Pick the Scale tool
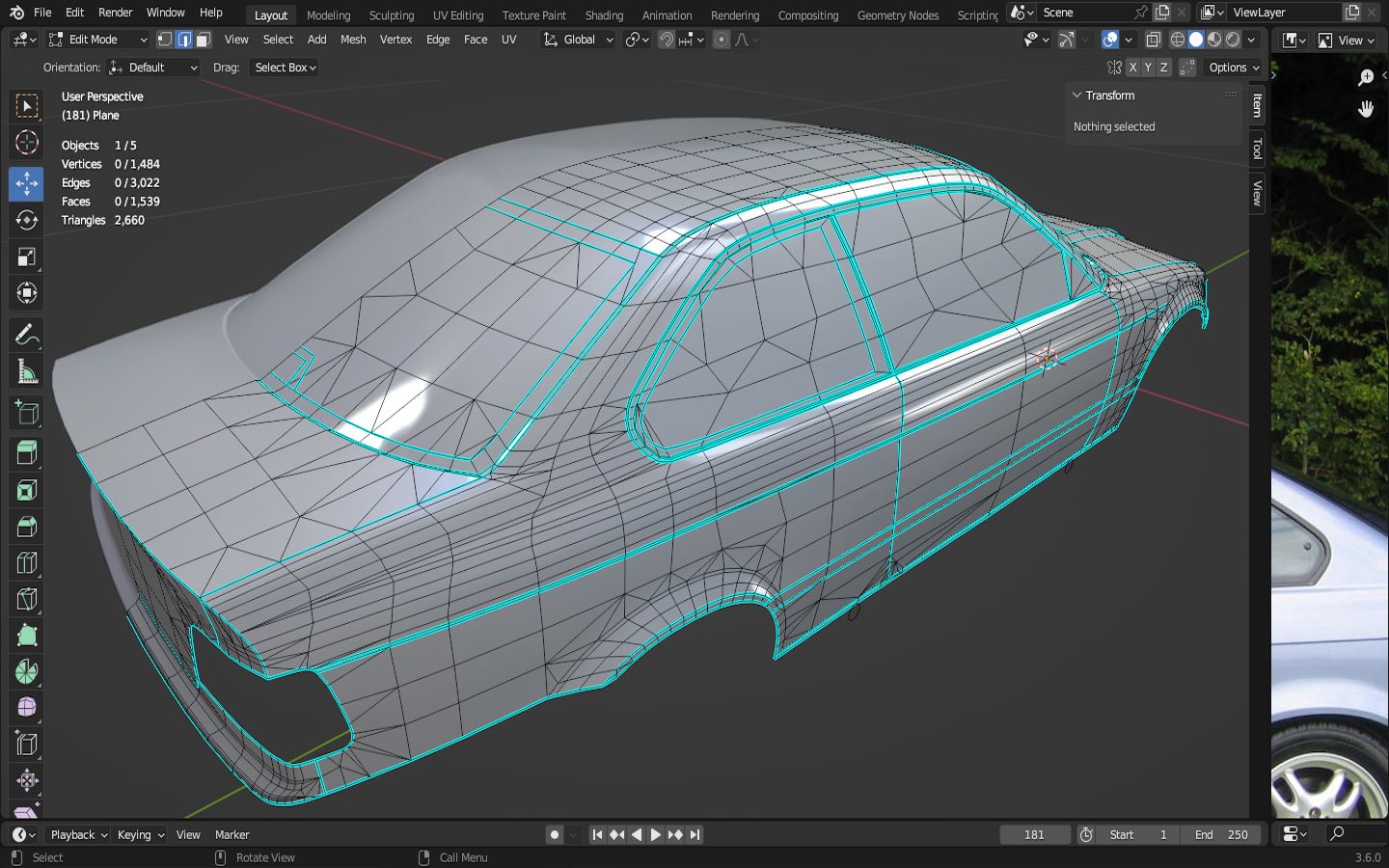This screenshot has width=1389, height=868. pyautogui.click(x=26, y=257)
